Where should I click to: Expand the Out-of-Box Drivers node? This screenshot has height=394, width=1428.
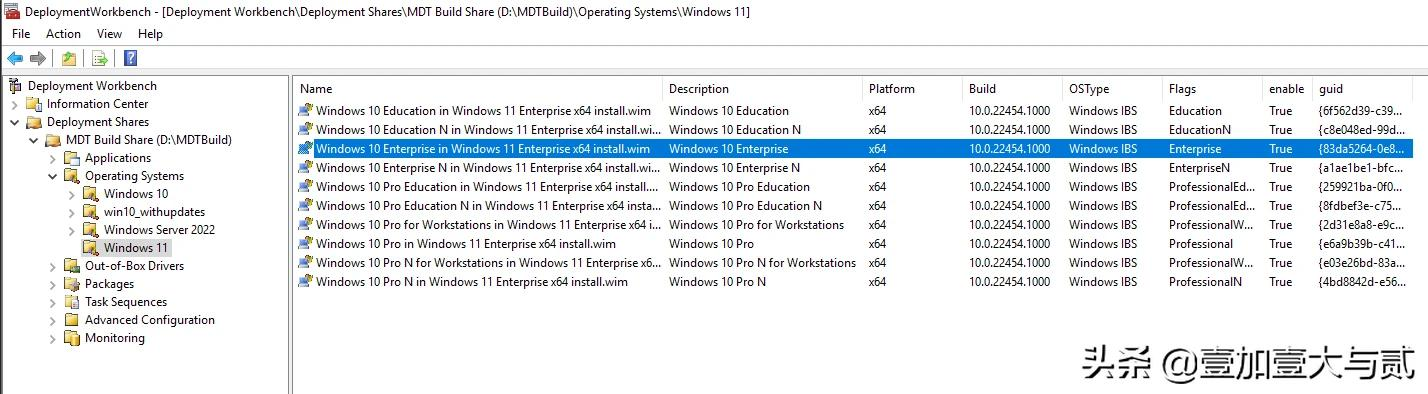tap(53, 266)
